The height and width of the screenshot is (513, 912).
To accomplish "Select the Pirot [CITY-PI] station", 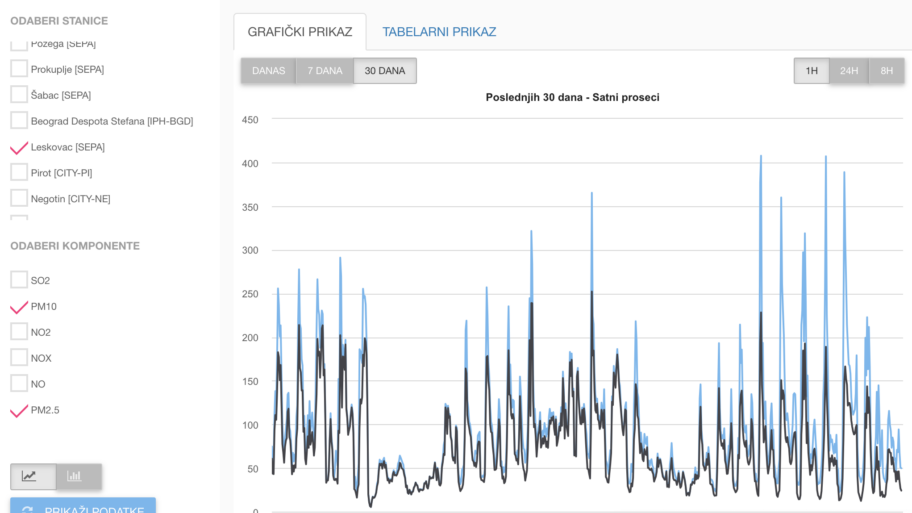I will coord(19,173).
